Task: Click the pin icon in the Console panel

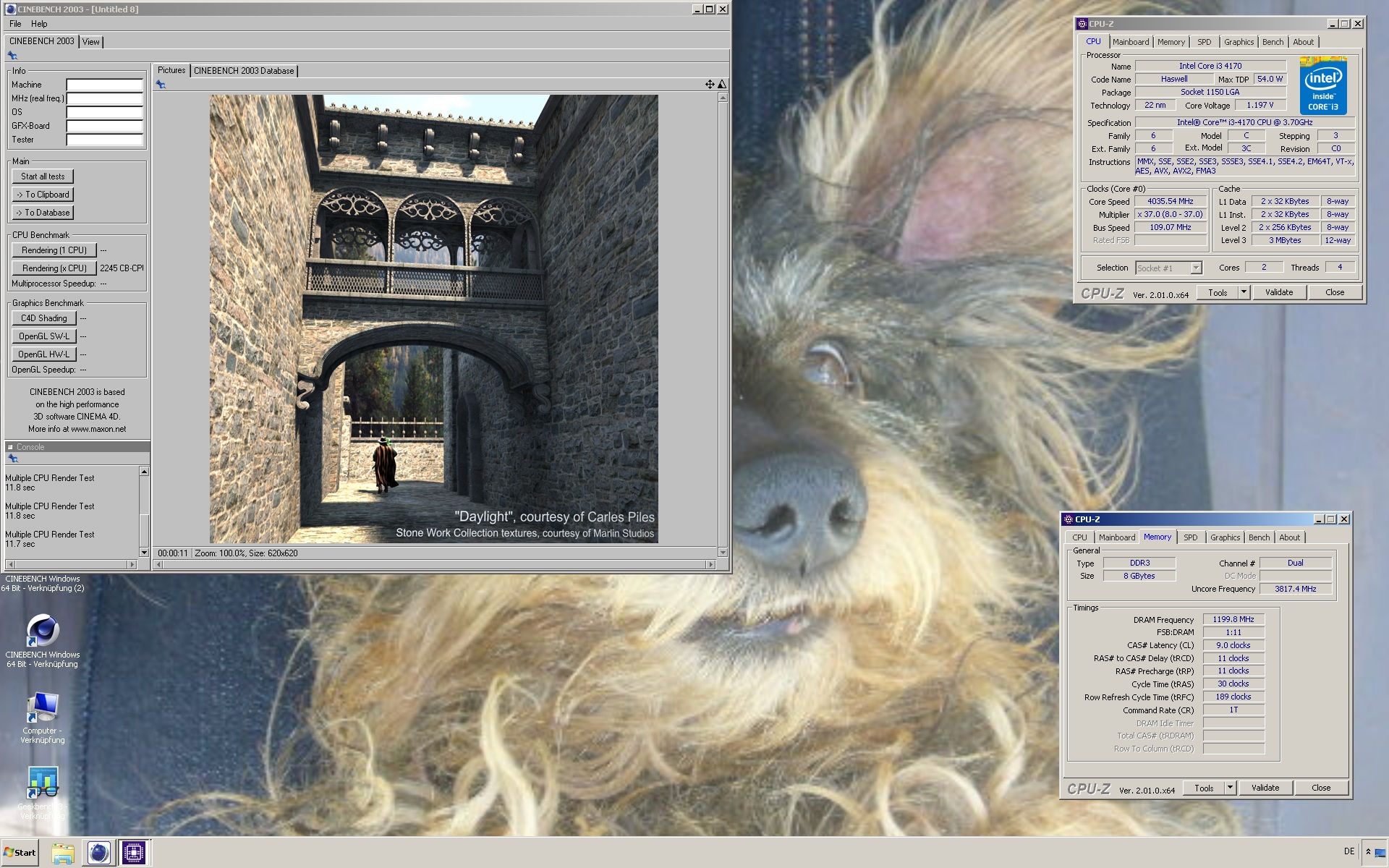Action: coord(12,459)
